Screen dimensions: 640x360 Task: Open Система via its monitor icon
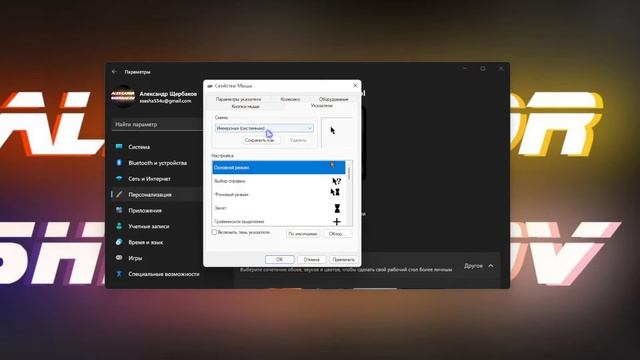pyautogui.click(x=119, y=147)
